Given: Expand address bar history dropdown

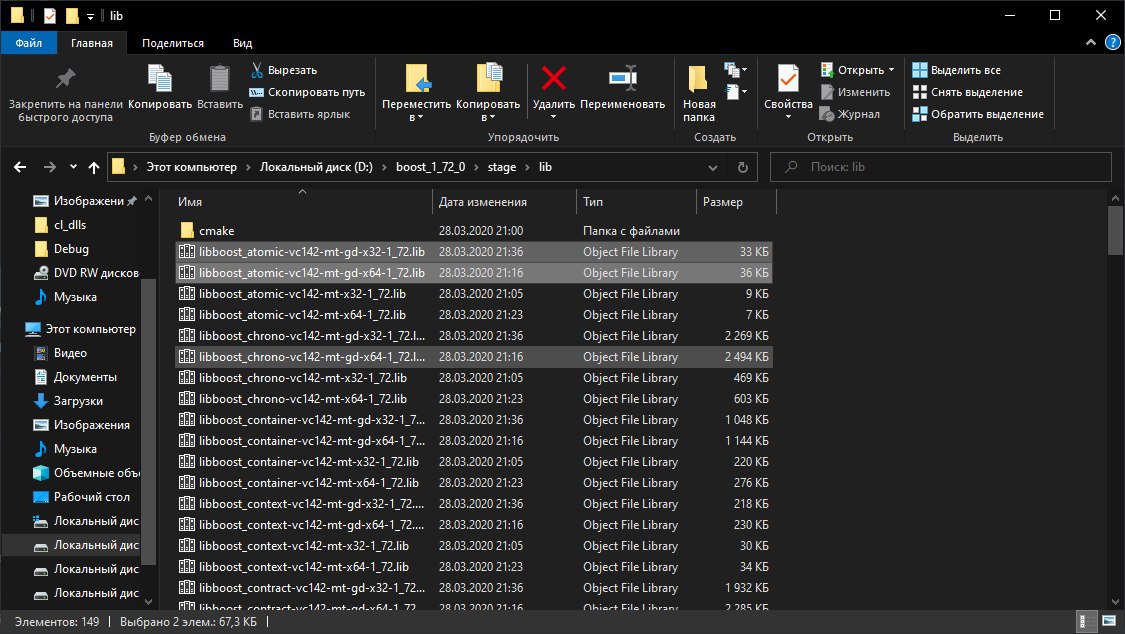Looking at the screenshot, I should (712, 167).
